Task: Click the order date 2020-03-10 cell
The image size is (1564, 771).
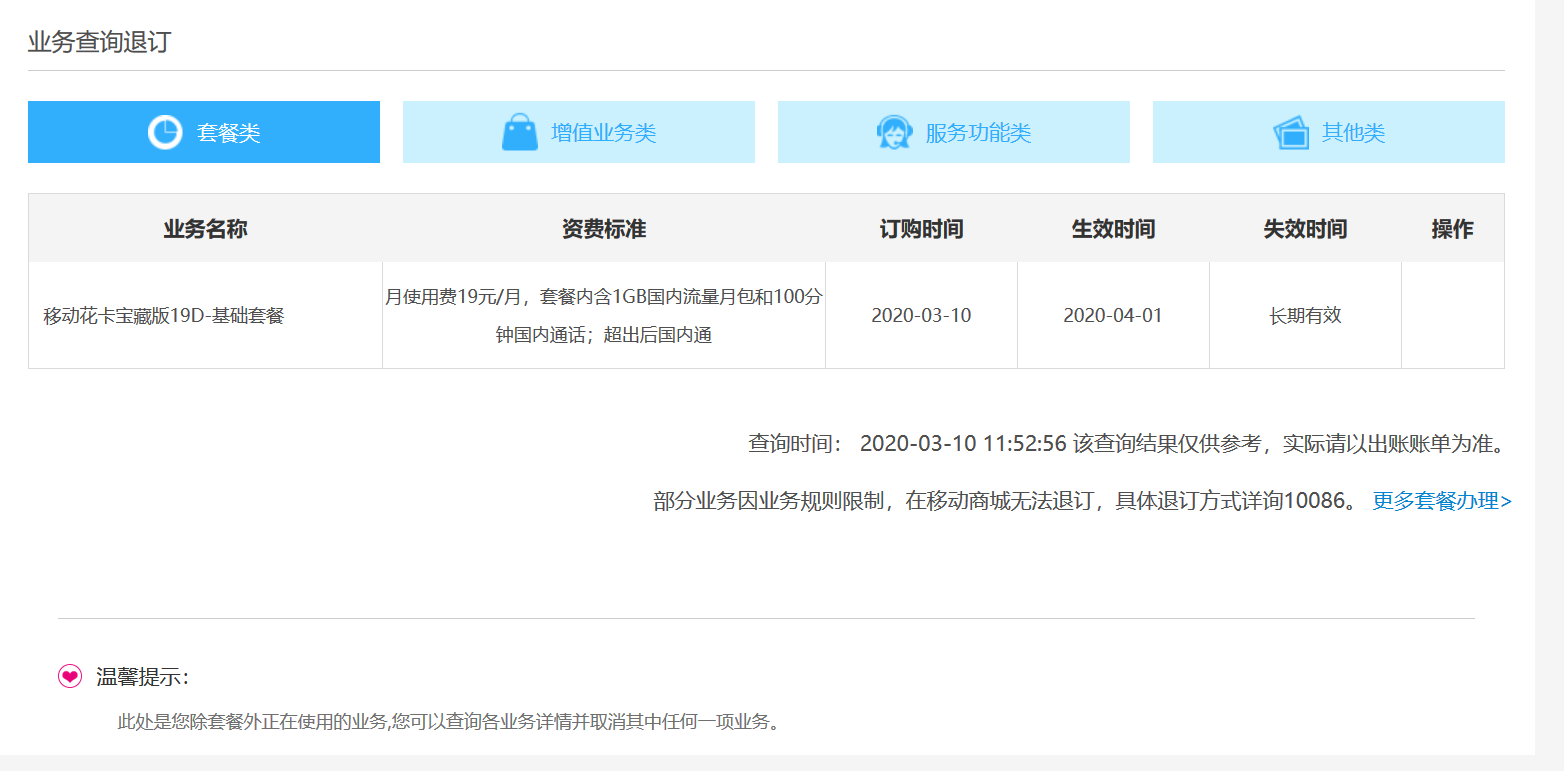Action: (x=921, y=316)
